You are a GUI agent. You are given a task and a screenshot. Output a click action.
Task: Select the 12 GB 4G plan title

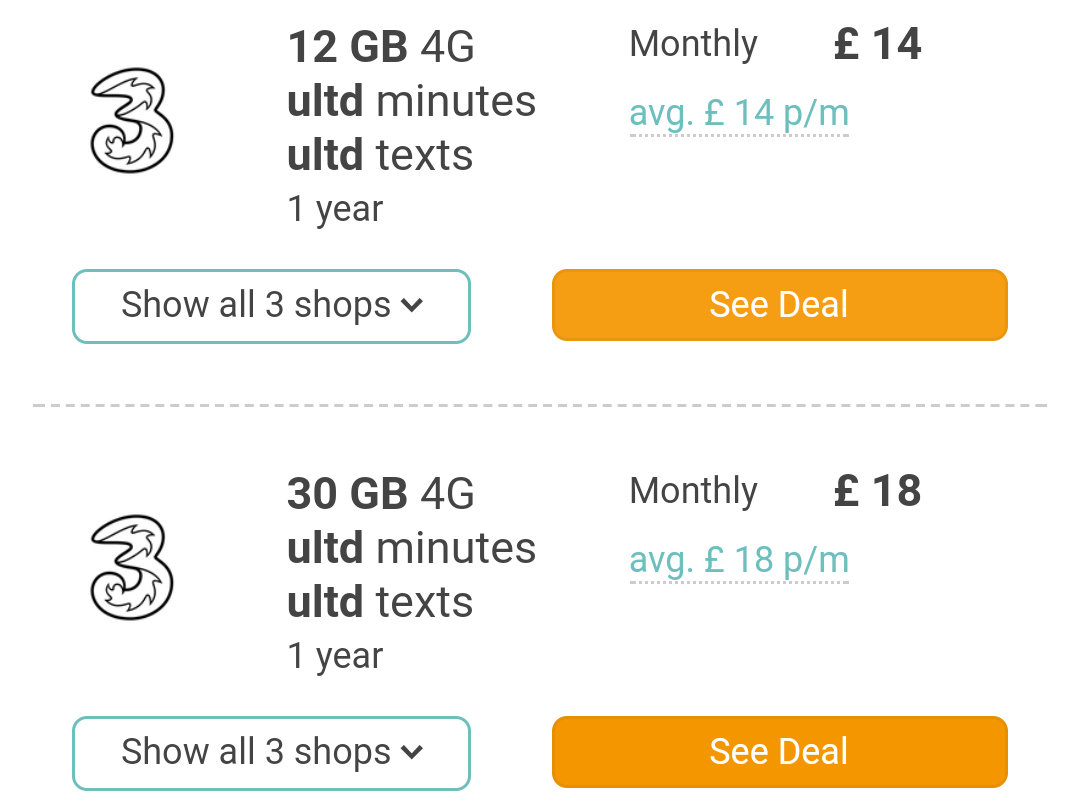pyautogui.click(x=381, y=47)
